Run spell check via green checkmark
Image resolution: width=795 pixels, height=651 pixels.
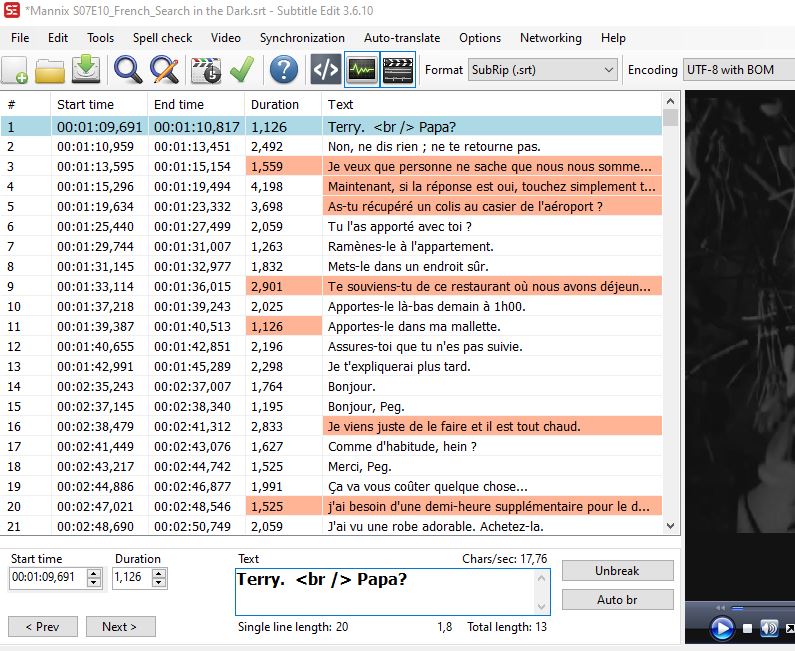[242, 69]
